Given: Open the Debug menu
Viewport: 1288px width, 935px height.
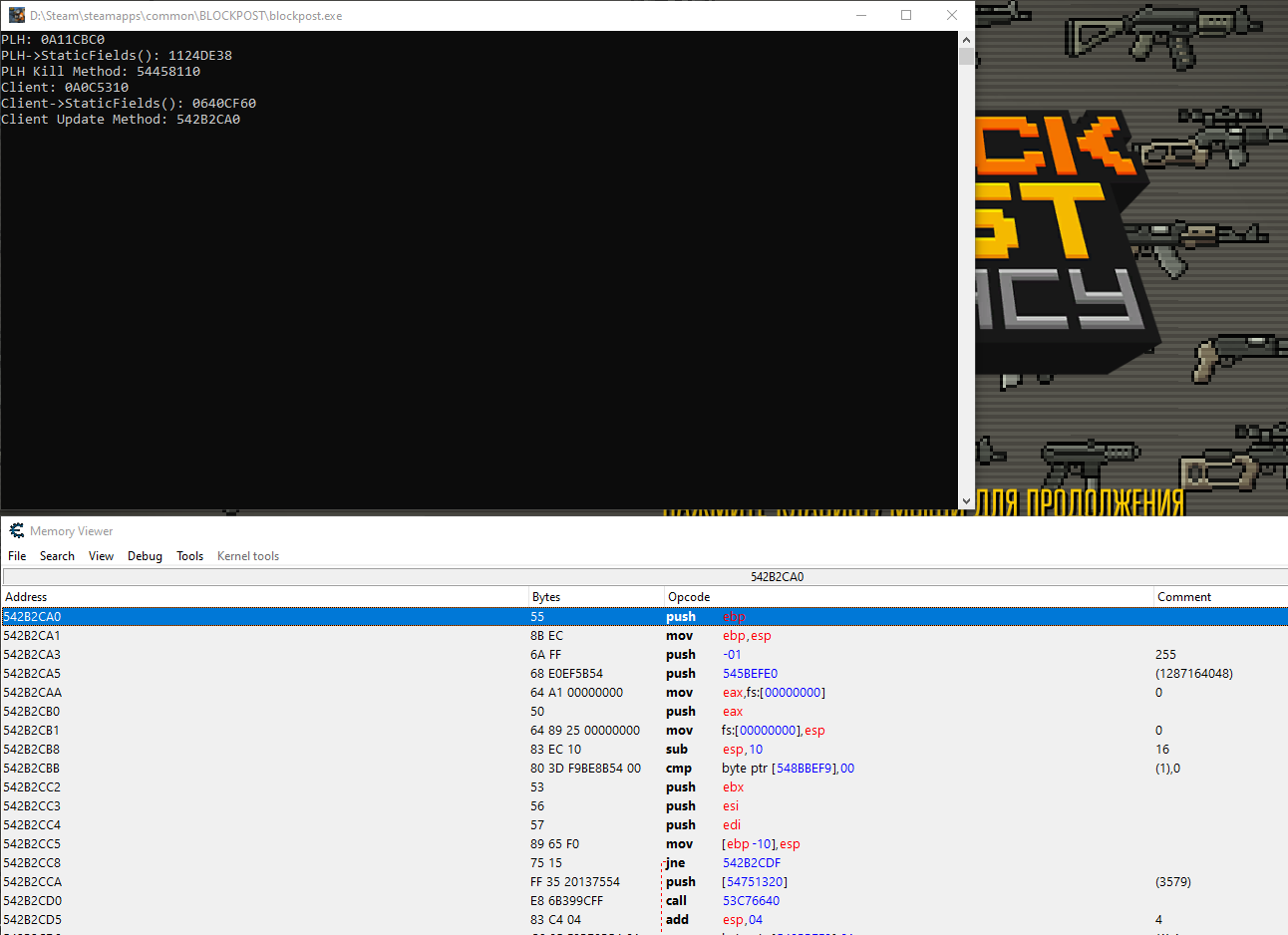Looking at the screenshot, I should coord(145,556).
